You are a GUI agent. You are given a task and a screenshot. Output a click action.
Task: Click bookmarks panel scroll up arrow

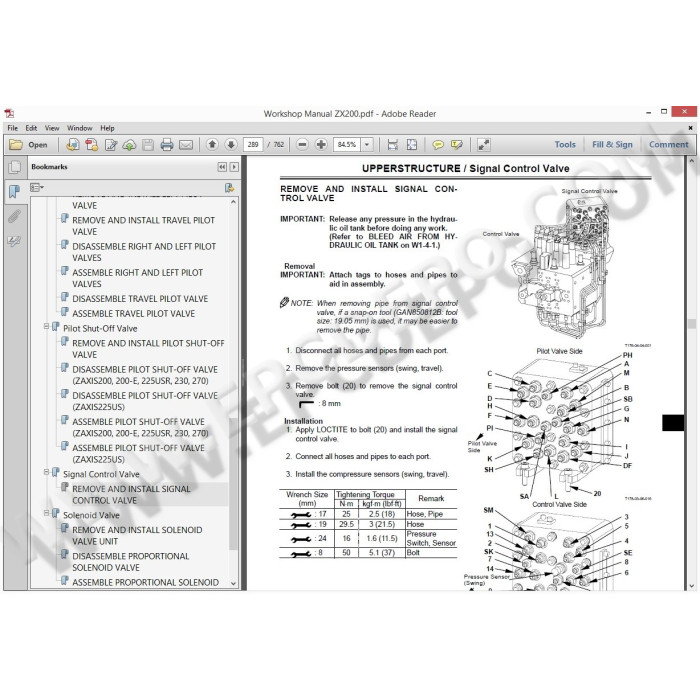(x=233, y=202)
